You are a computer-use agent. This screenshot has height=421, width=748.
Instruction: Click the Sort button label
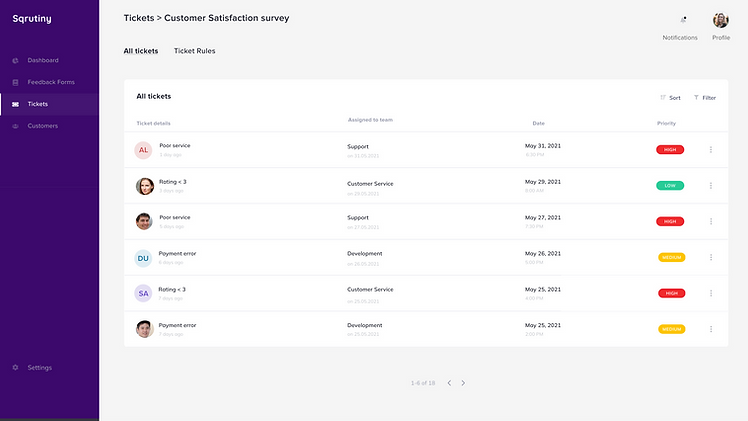coord(675,98)
